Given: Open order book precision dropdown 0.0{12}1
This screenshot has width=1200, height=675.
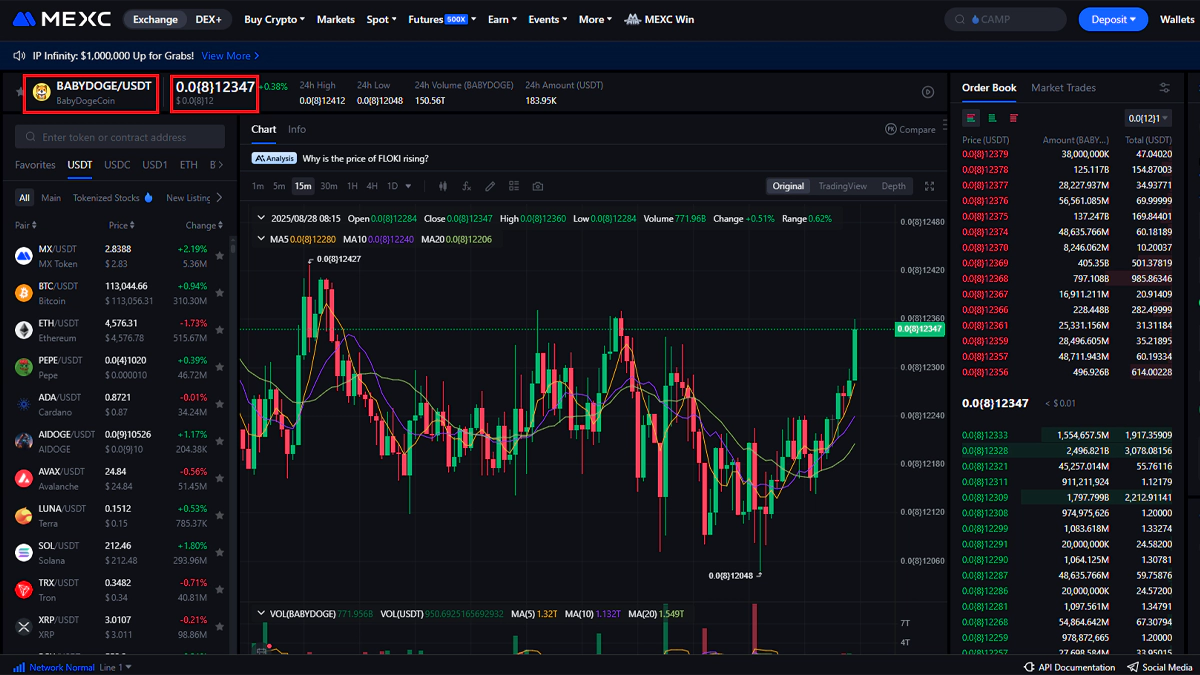Looking at the screenshot, I should pos(1147,118).
